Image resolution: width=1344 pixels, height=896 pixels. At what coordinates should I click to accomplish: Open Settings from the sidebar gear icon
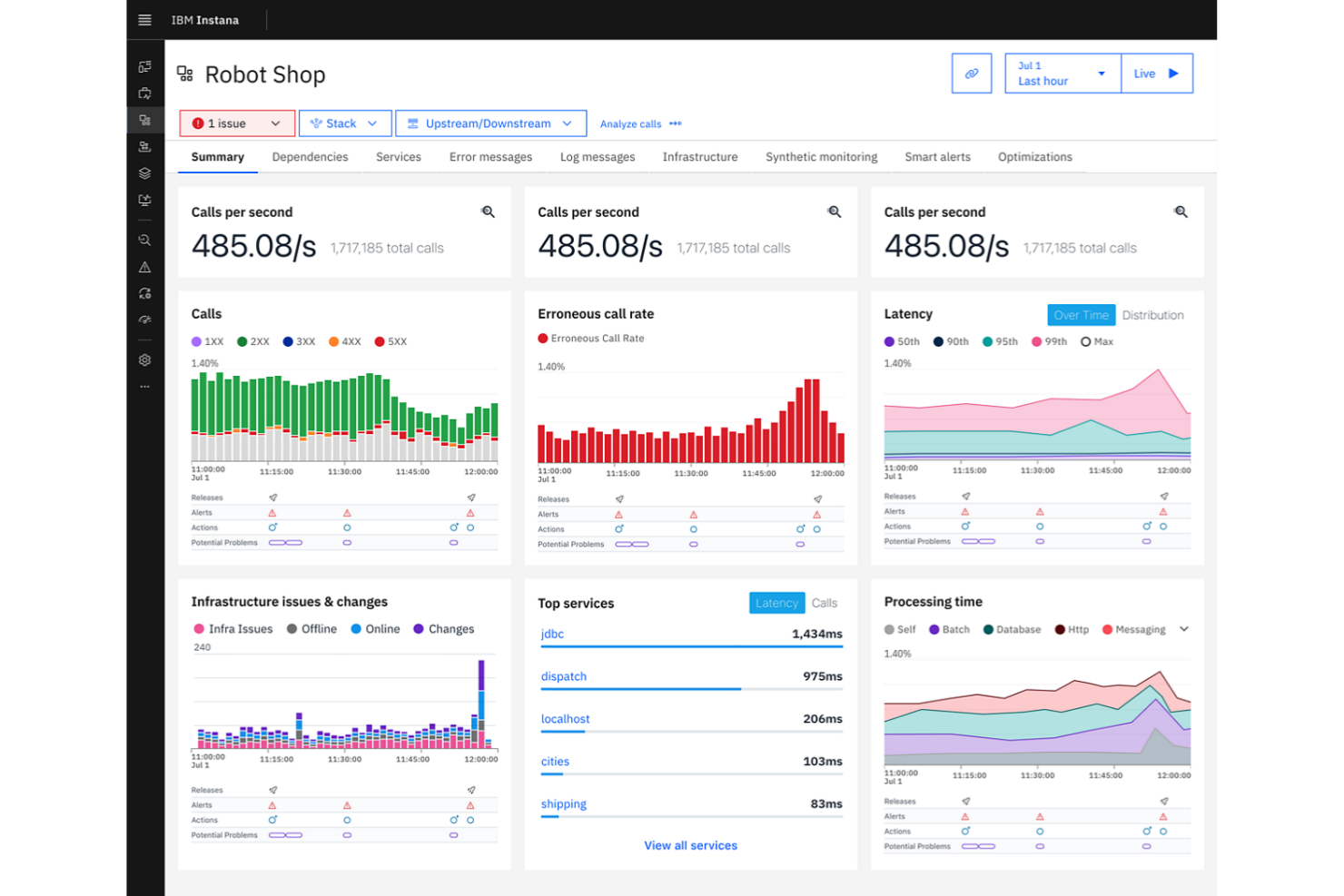click(x=144, y=359)
